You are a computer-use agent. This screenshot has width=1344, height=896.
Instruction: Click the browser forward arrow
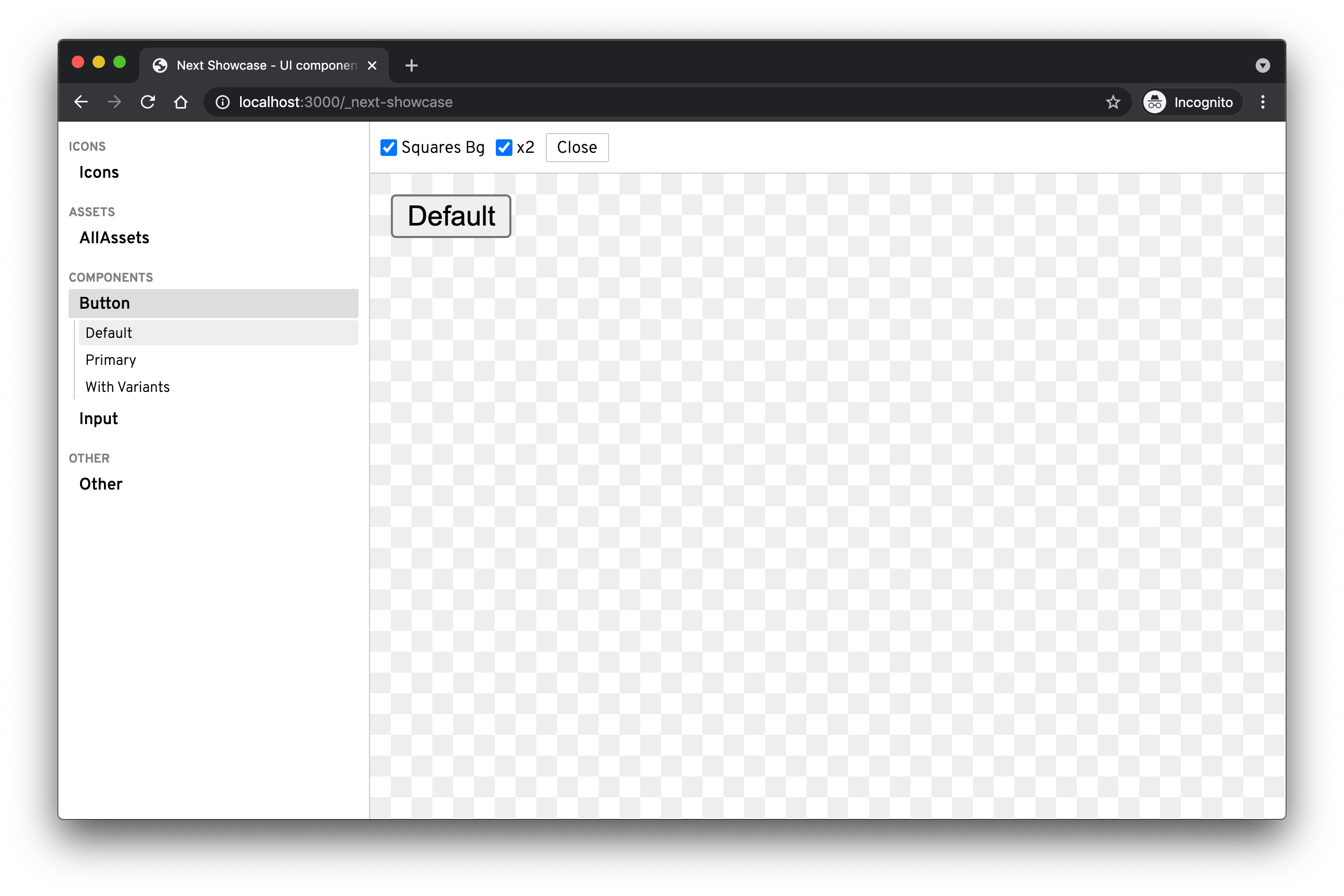(x=114, y=102)
